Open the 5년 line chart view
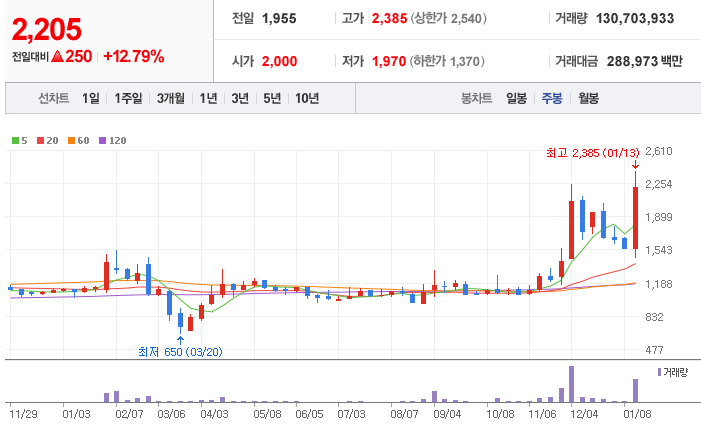The width and height of the screenshot is (701, 431). click(x=272, y=98)
